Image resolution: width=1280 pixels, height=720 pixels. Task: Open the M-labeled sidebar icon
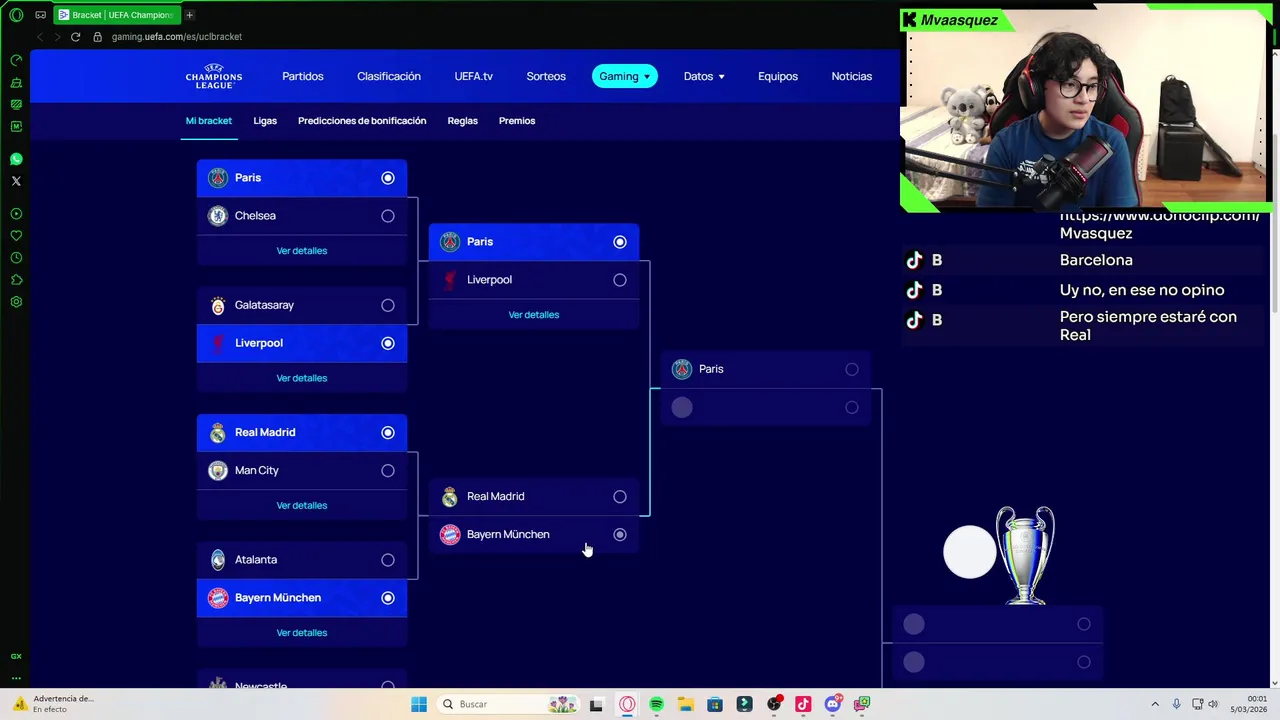[16, 126]
